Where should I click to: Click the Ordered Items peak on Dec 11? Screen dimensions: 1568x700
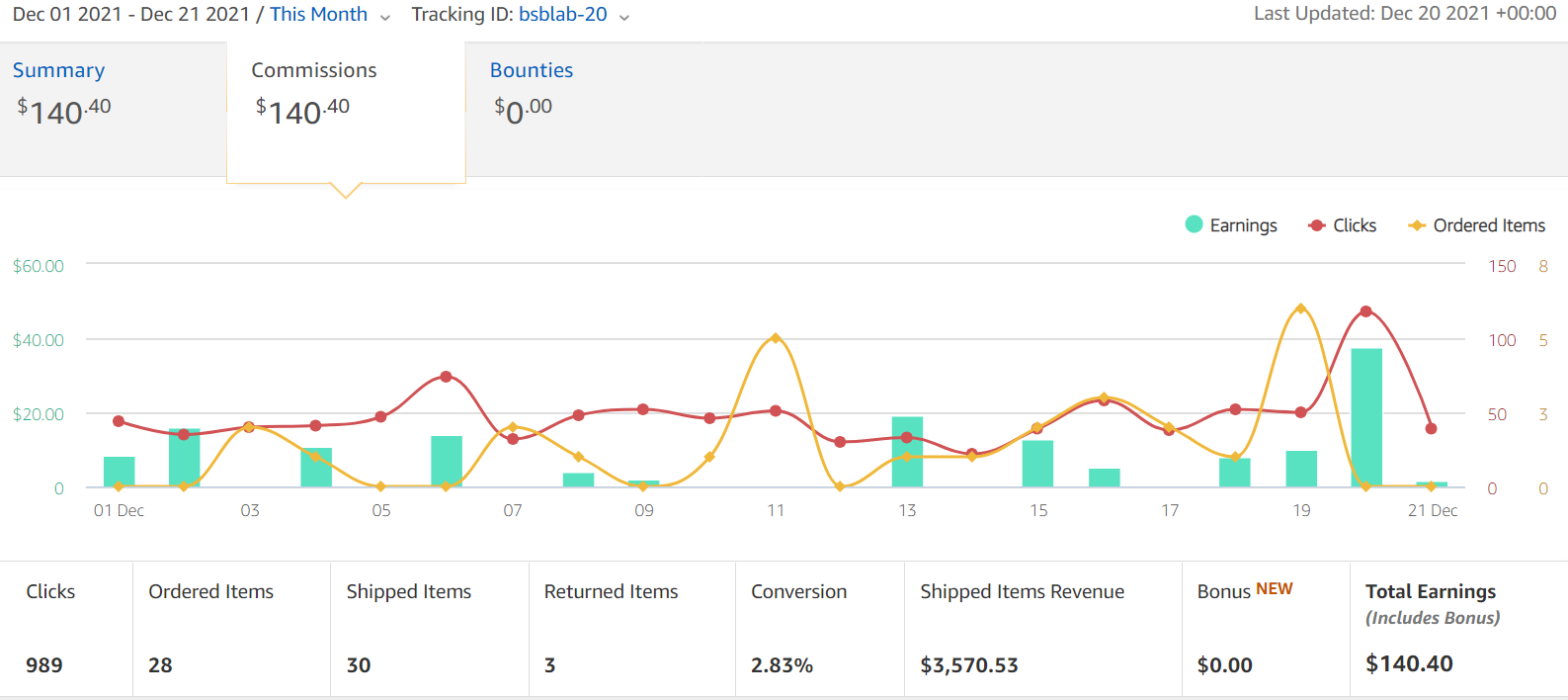pyautogui.click(x=776, y=338)
